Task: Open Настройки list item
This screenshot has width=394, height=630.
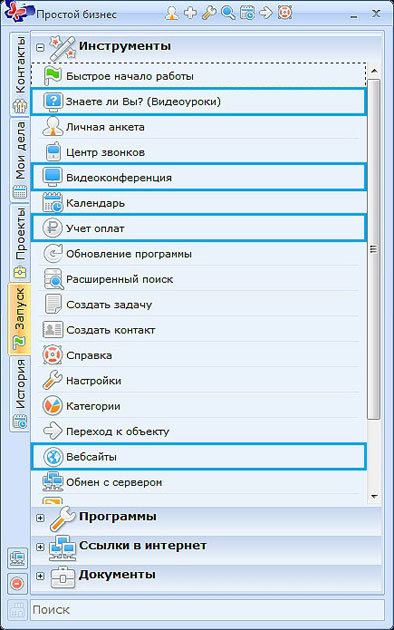Action: tap(198, 380)
